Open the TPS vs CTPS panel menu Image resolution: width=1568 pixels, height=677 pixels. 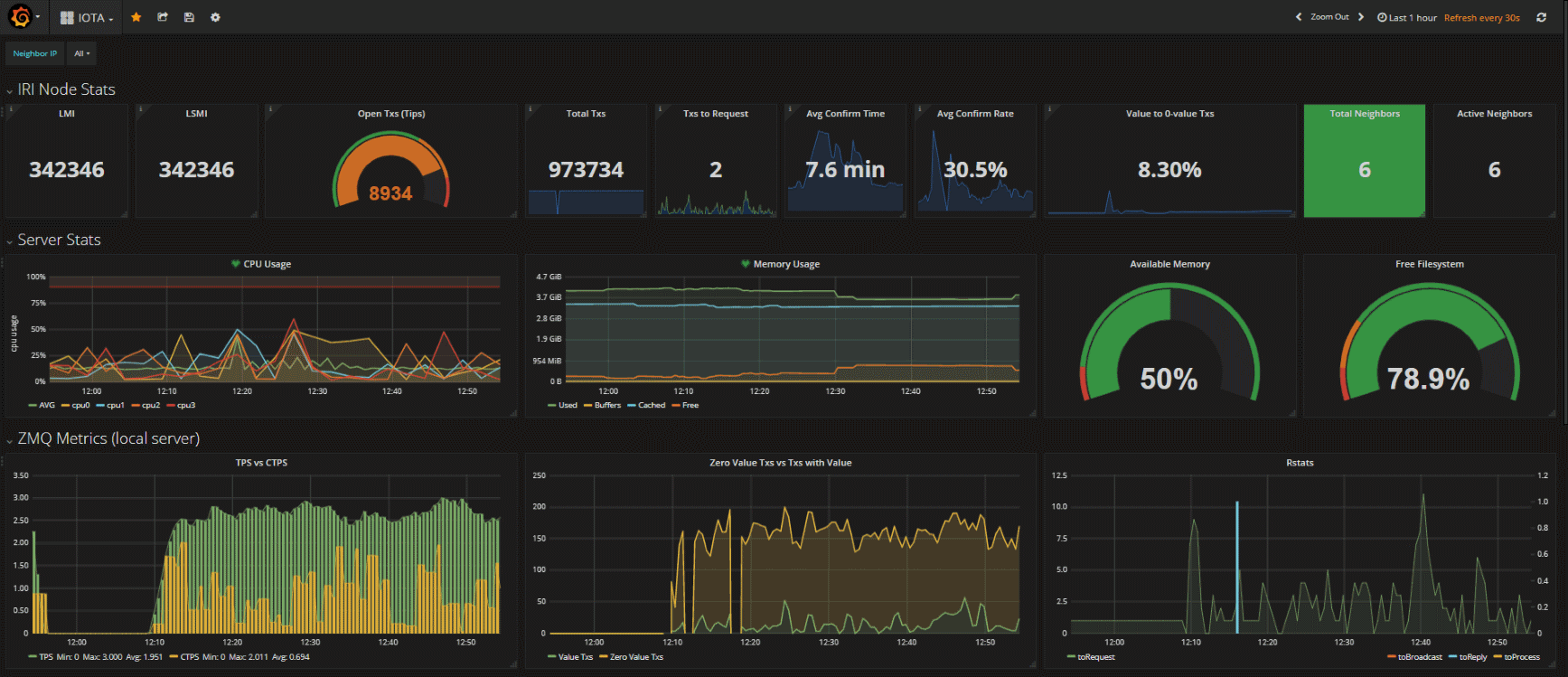[261, 463]
